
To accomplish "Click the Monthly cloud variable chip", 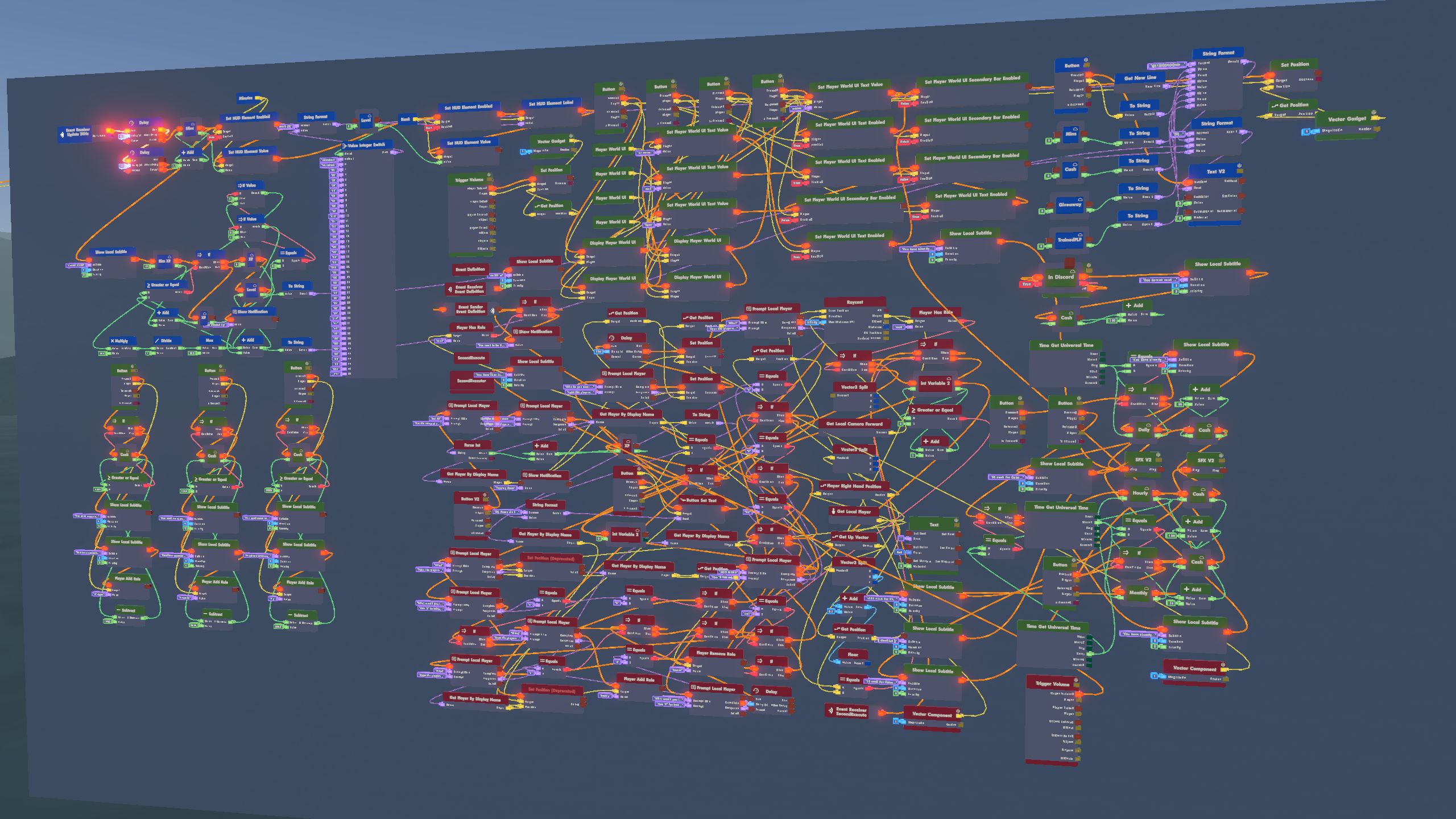I will point(1138,593).
